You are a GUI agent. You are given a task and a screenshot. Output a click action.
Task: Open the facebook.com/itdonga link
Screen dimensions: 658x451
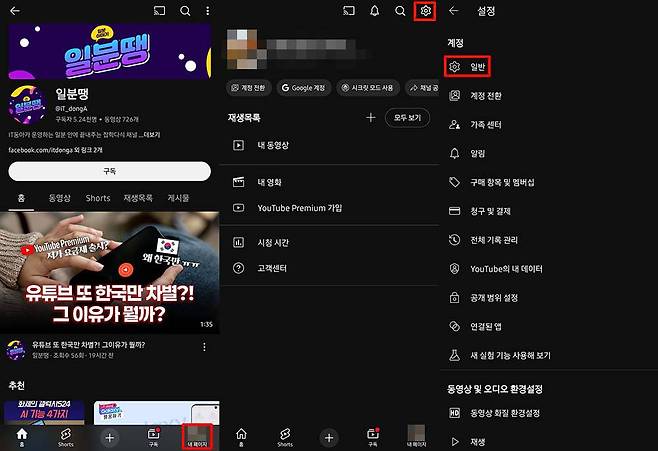(x=55, y=150)
